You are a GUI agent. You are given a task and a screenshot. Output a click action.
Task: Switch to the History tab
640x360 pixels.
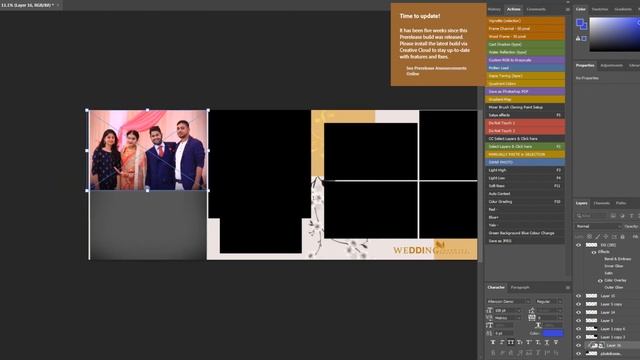pyautogui.click(x=494, y=9)
